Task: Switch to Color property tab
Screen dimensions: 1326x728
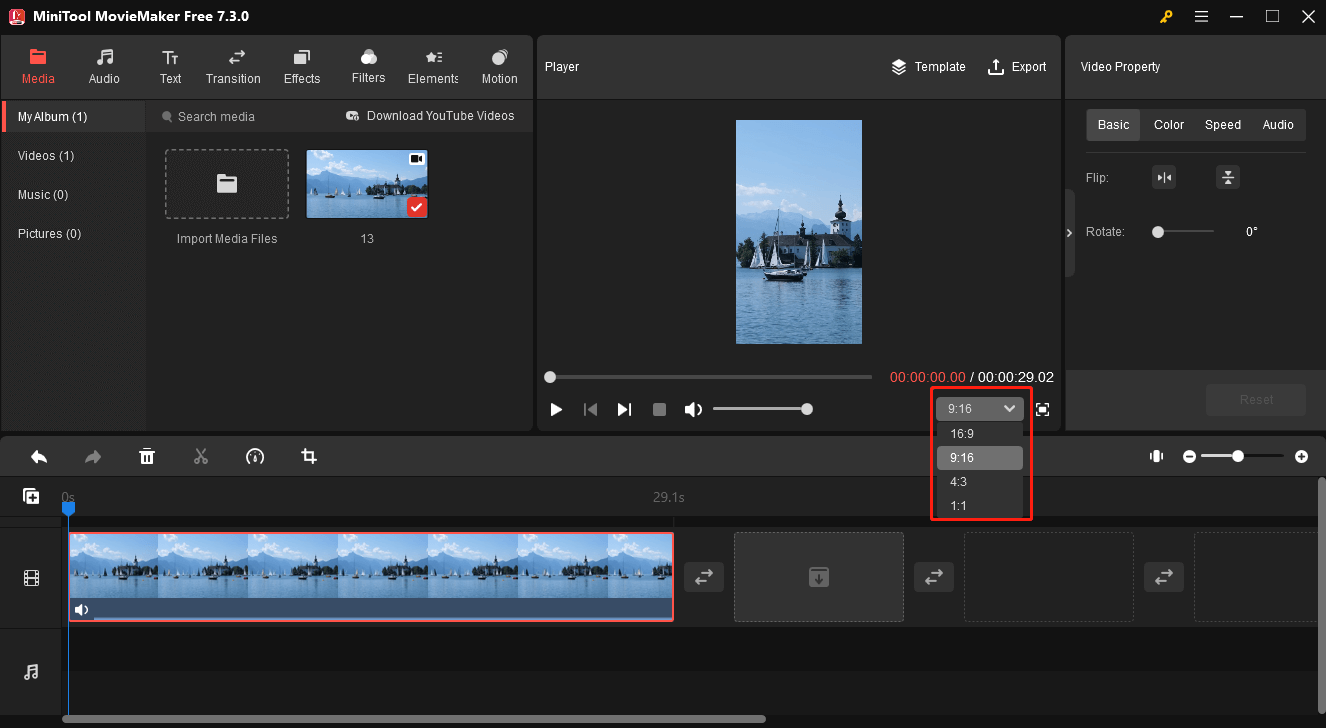Action: (1168, 125)
